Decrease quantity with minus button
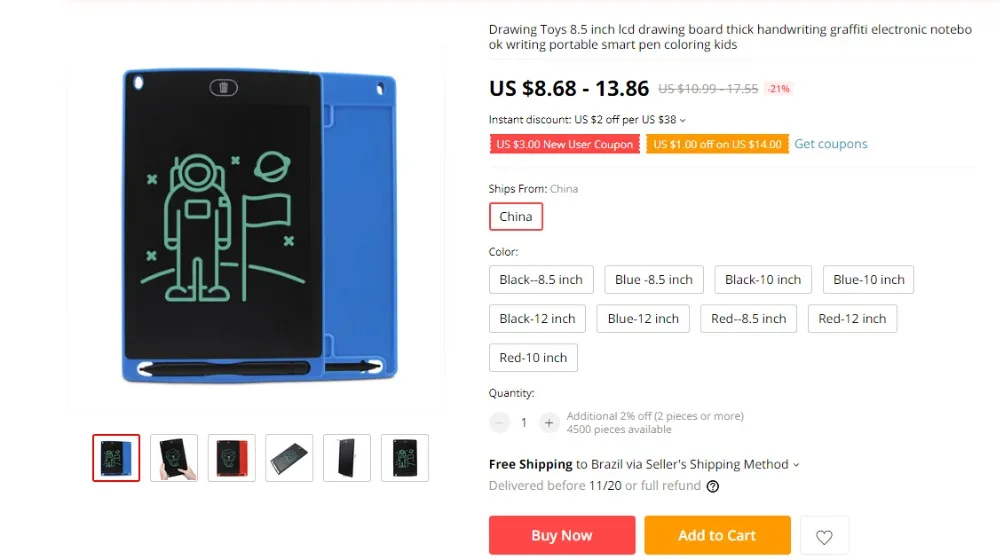 tap(499, 422)
